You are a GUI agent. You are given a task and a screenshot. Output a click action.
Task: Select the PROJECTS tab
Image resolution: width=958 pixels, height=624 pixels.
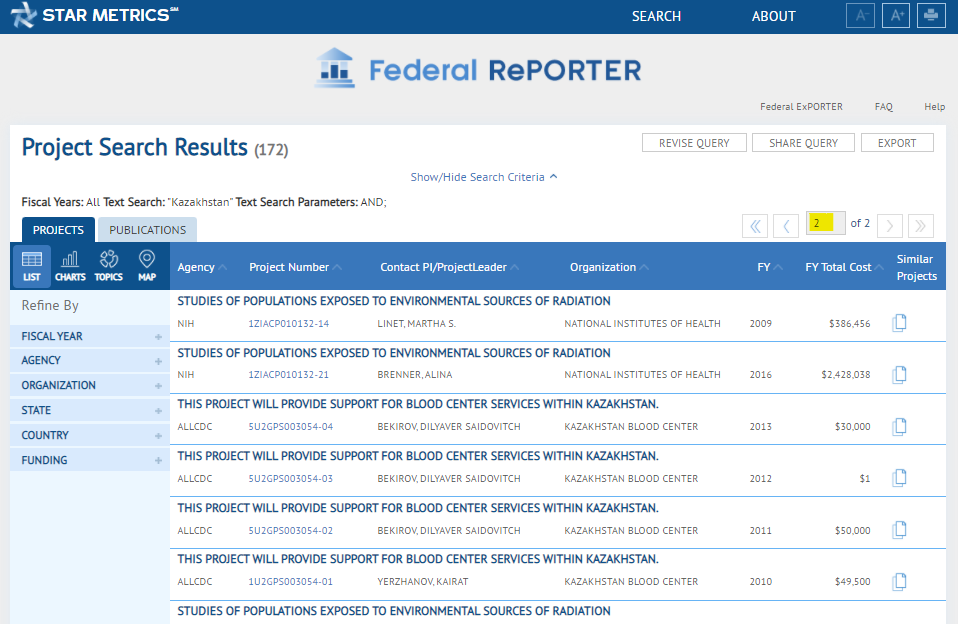point(58,230)
